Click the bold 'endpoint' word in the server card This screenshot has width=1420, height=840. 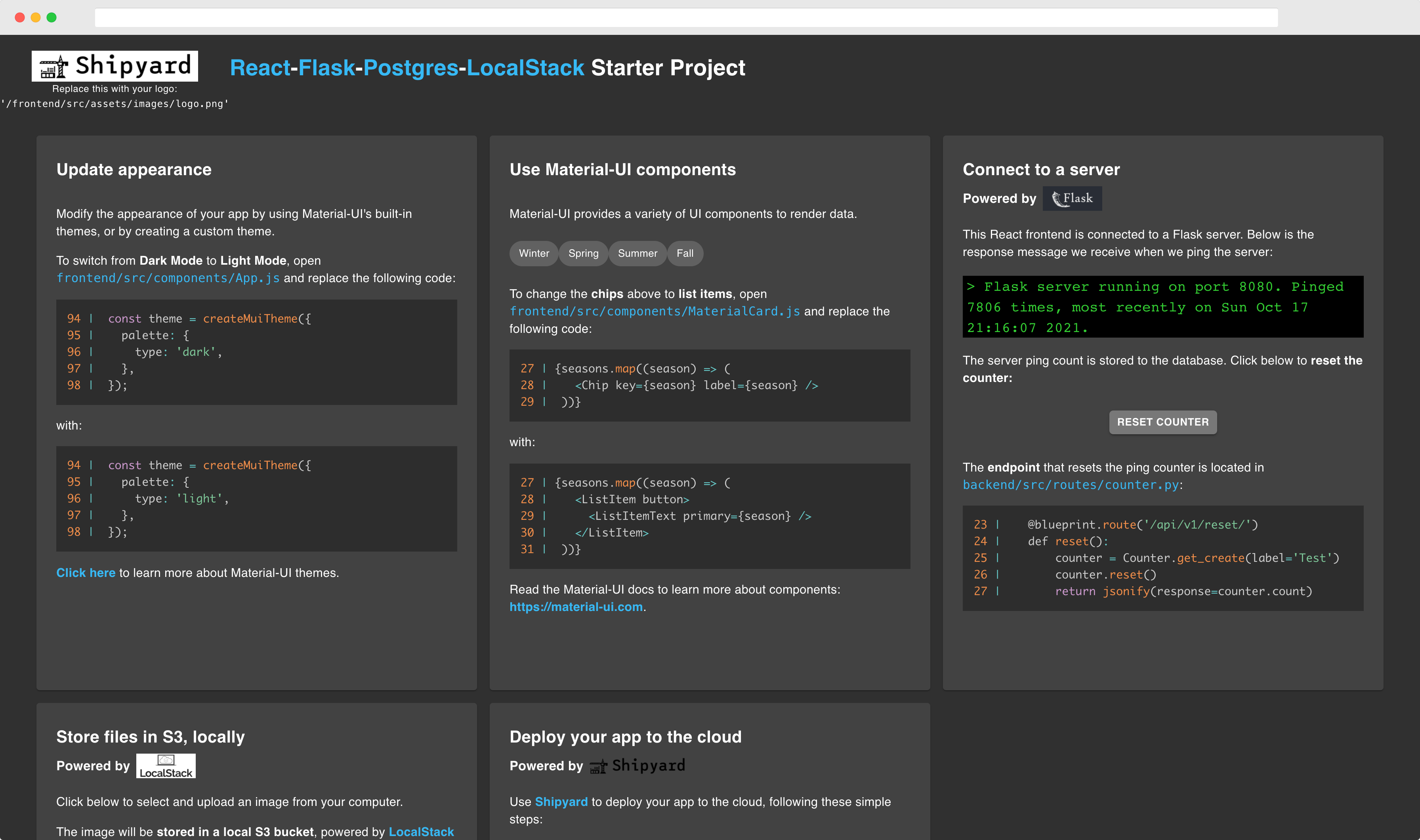(x=1013, y=468)
